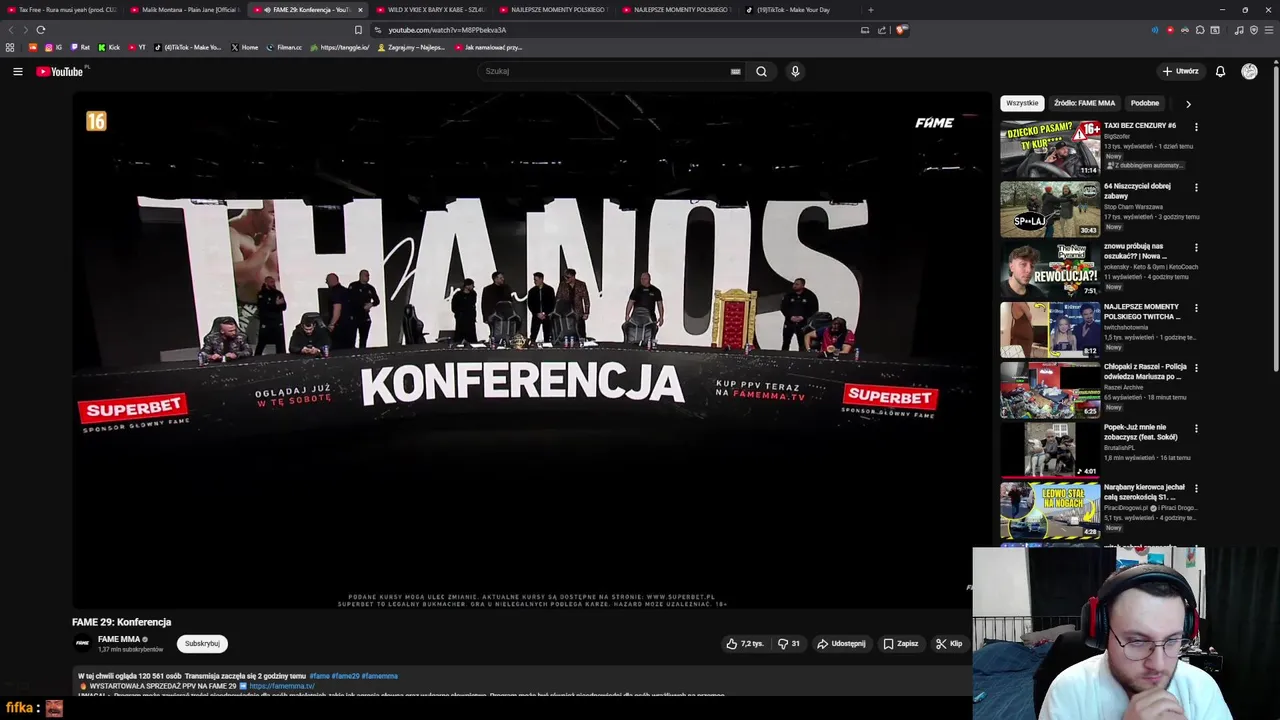Switch to Malik Montana - Plain Jane tab
This screenshot has width=1280, height=720.
(185, 10)
